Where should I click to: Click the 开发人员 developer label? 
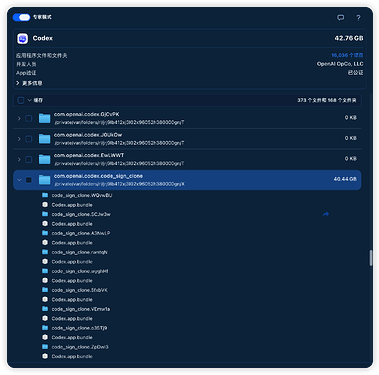[x=26, y=64]
